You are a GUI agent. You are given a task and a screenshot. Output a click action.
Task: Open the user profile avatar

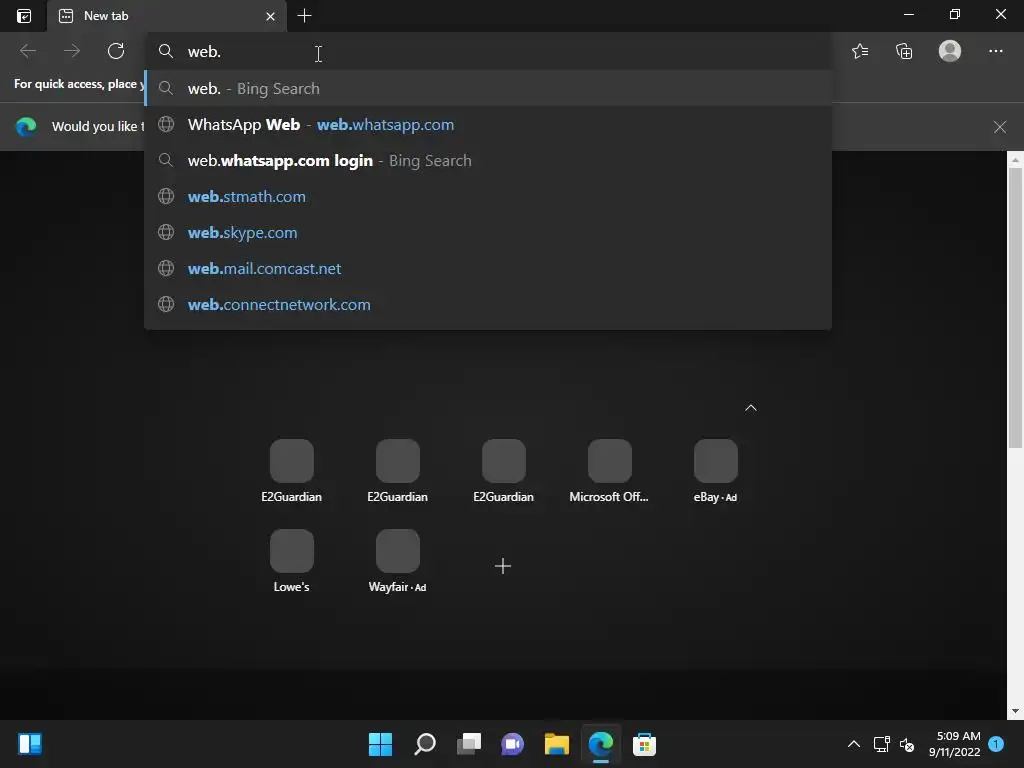point(950,51)
